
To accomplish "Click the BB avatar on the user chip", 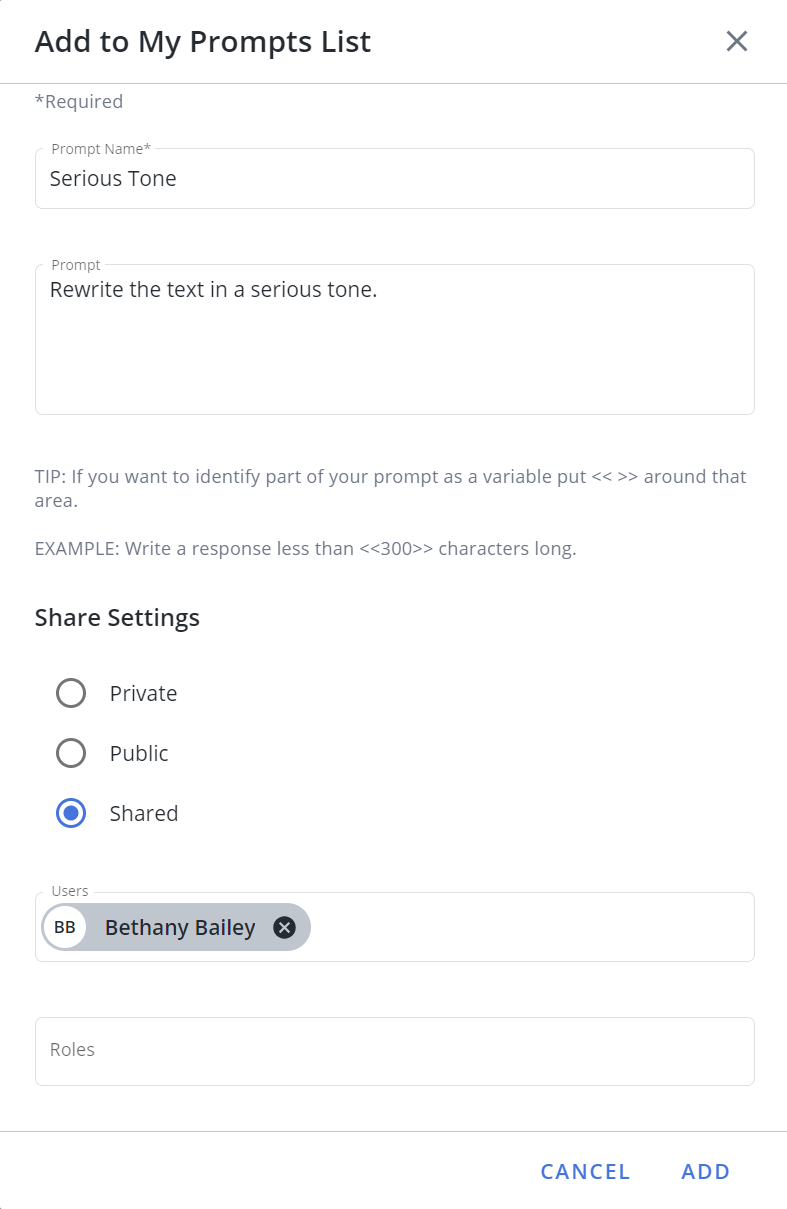I will (65, 927).
